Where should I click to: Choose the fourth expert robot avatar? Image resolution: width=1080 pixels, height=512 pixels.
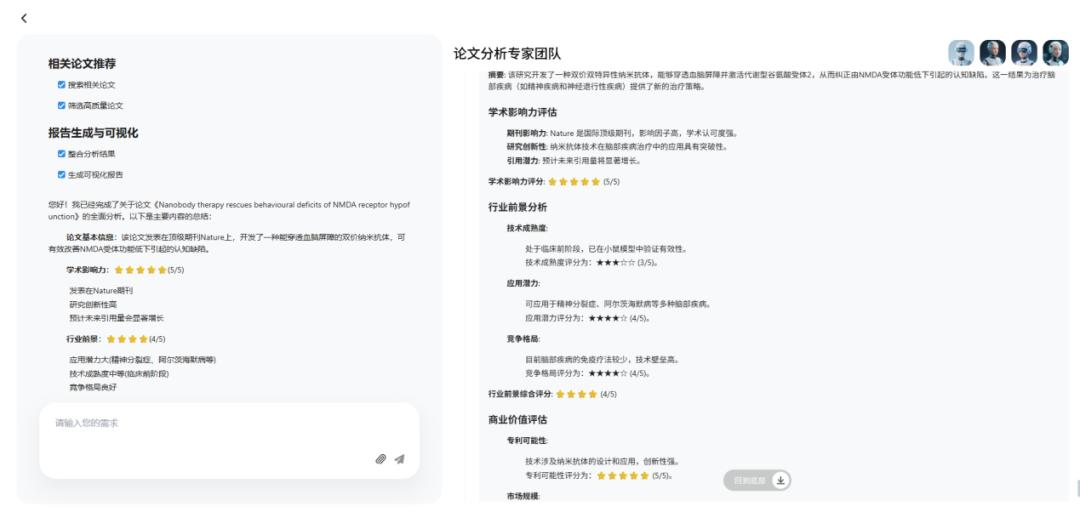click(x=1055, y=53)
